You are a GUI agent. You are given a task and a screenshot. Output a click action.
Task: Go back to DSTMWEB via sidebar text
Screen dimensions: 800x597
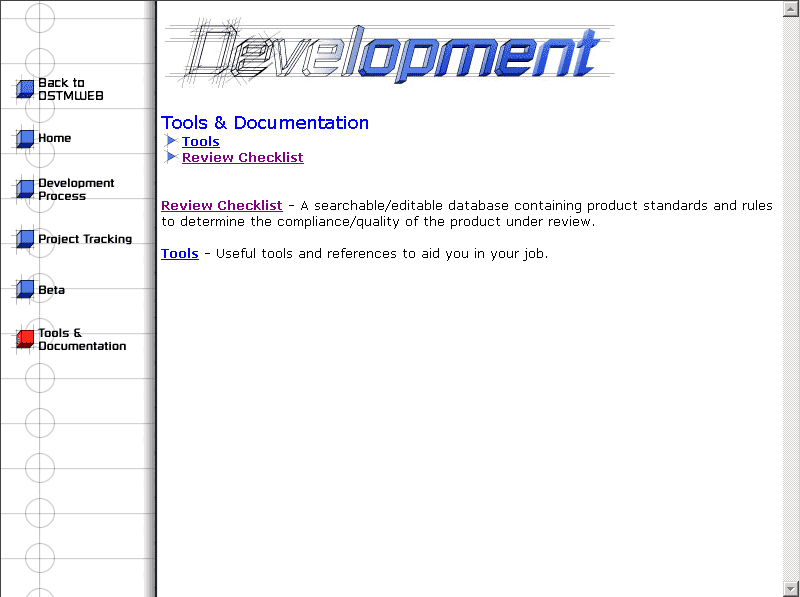click(70, 90)
